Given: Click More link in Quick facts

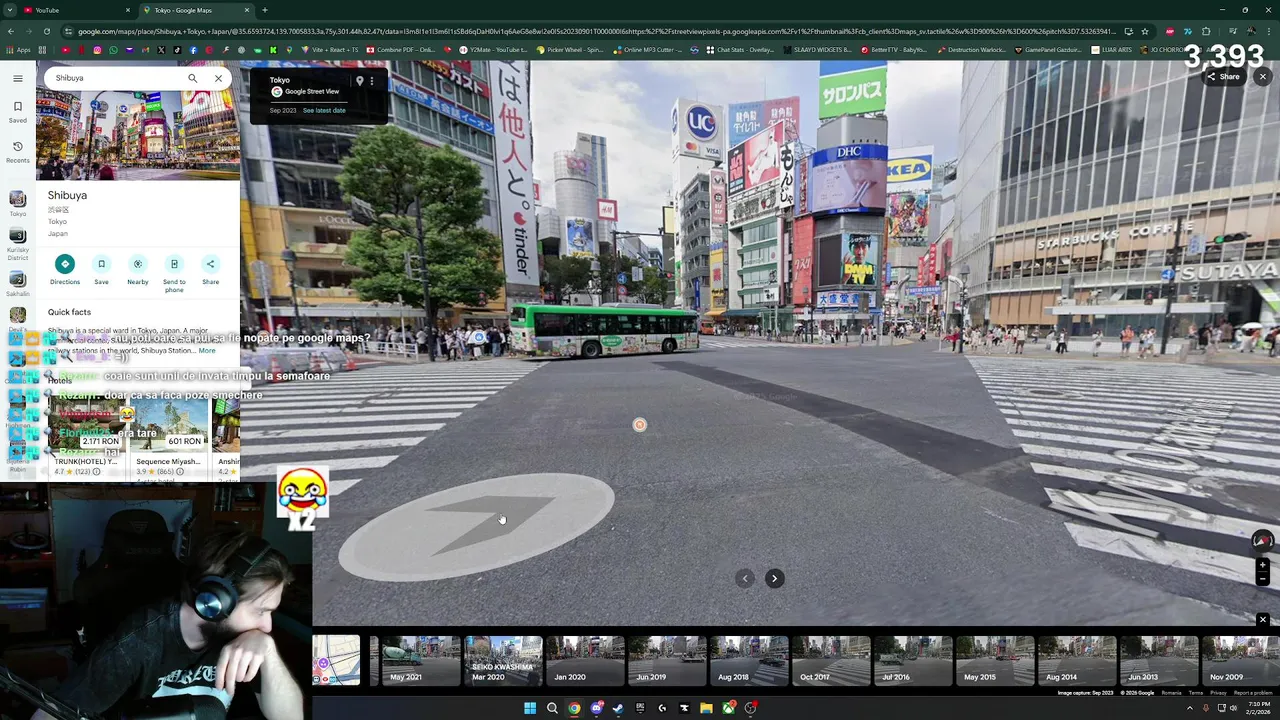Looking at the screenshot, I should click(x=206, y=351).
